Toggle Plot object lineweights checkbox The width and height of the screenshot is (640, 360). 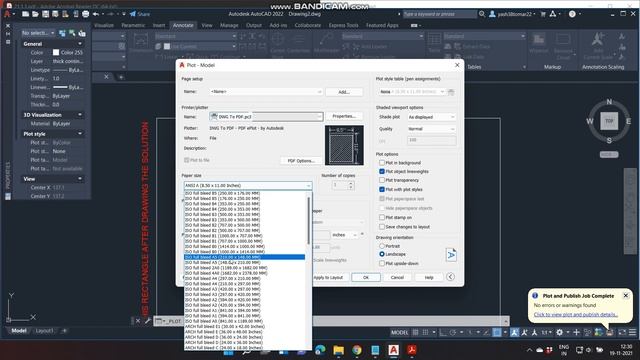point(382,171)
